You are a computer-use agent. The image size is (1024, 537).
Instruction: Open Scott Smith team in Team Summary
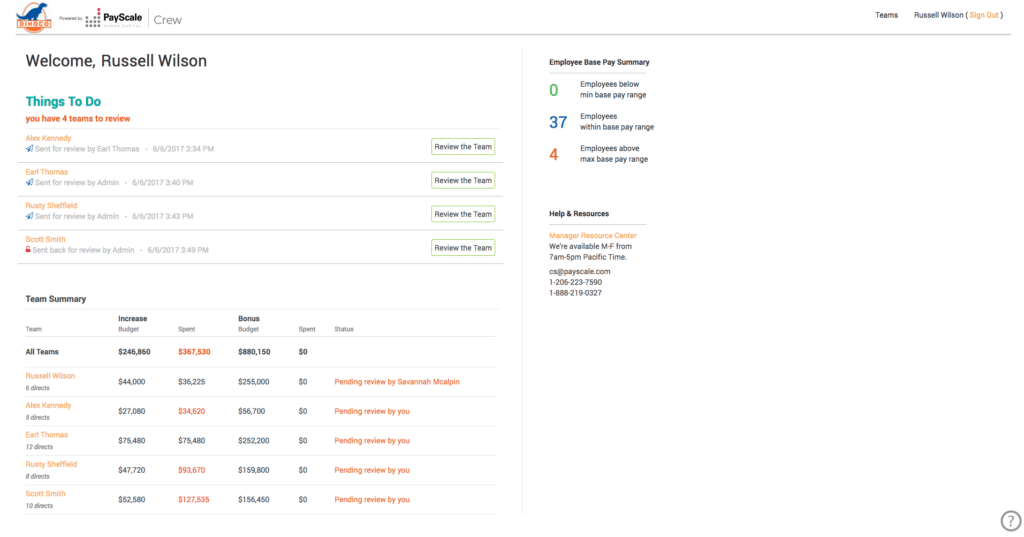[x=45, y=493]
